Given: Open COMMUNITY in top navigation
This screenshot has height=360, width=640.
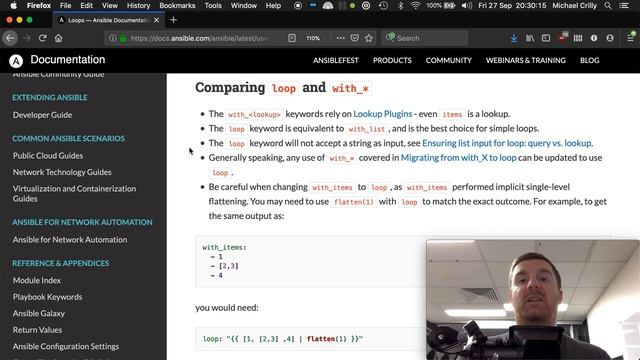Looking at the screenshot, I should point(449,60).
